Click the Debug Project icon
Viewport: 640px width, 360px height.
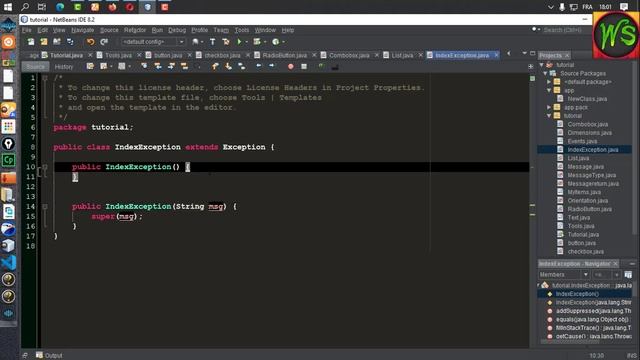coord(257,42)
